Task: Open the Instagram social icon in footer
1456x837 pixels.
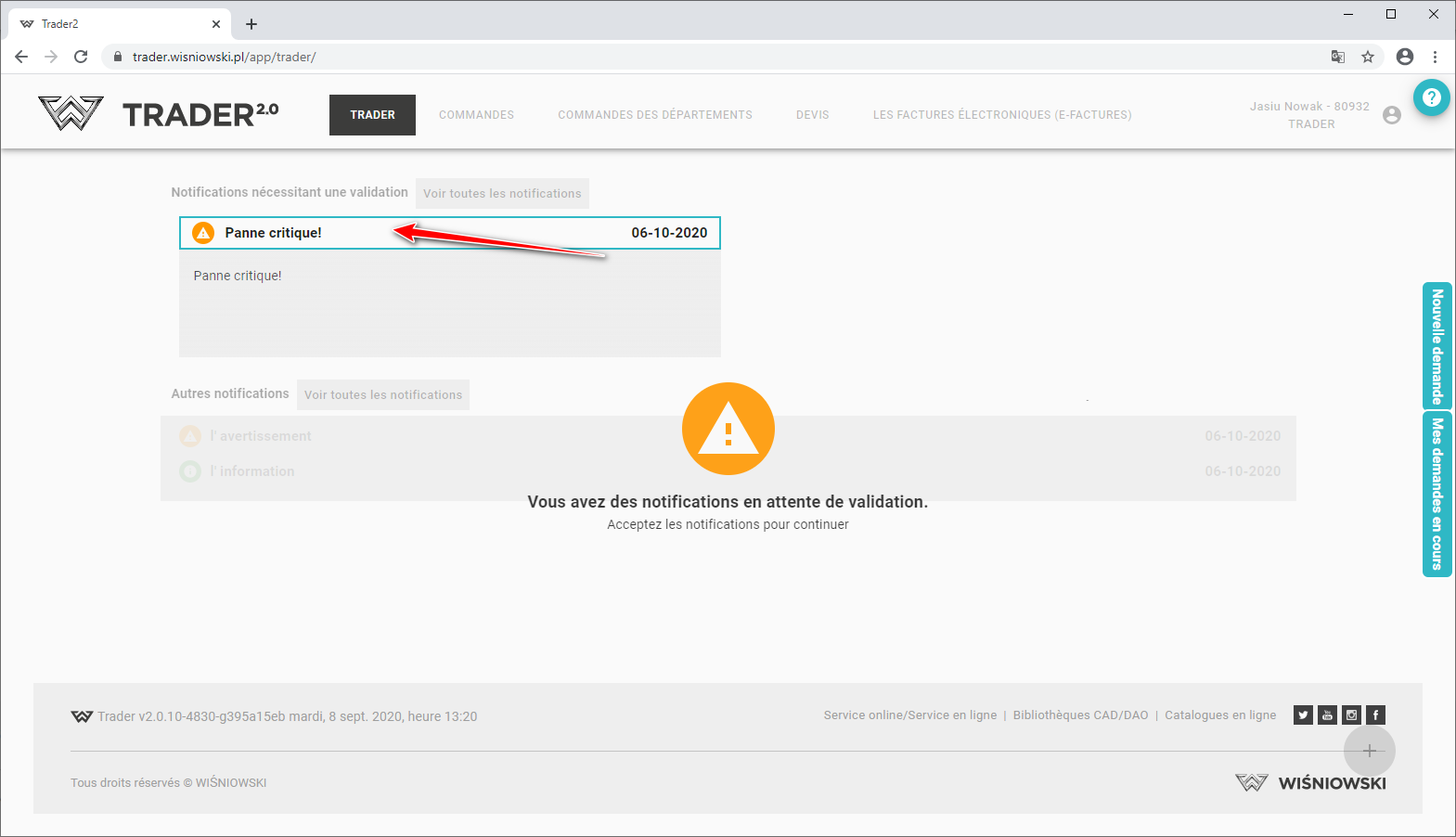Action: (x=1351, y=715)
